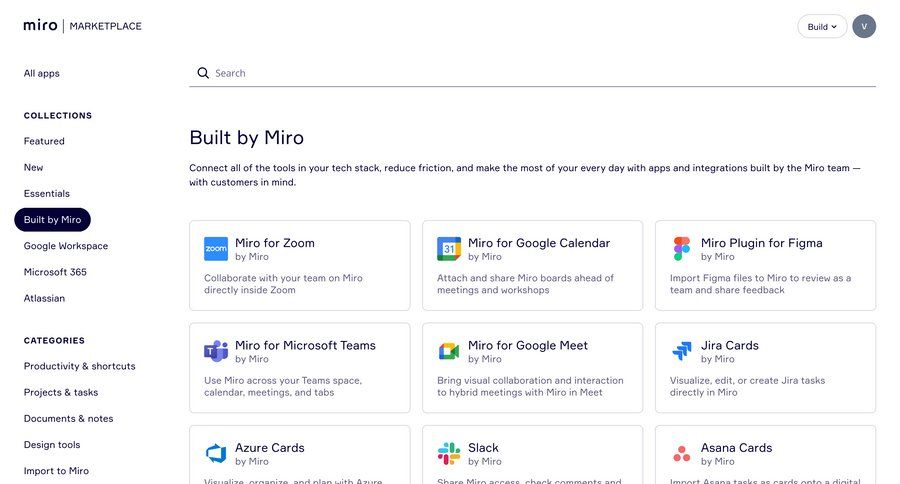The image size is (900, 484).
Task: Click the Miro Marketplace logo
Action: [82, 26]
